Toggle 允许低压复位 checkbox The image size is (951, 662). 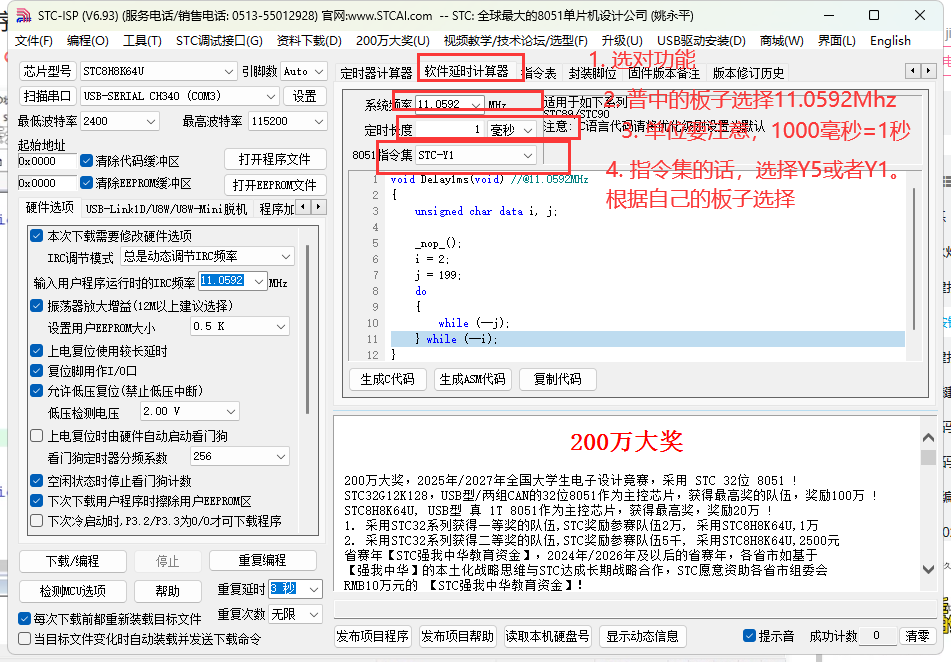36,391
